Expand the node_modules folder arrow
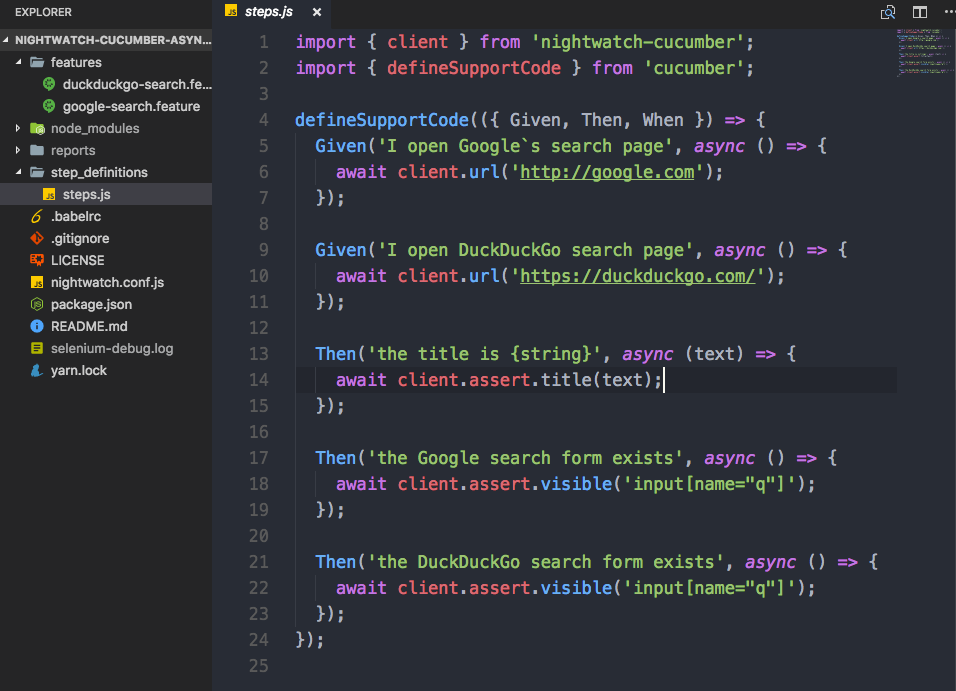The image size is (956, 691). [x=18, y=128]
